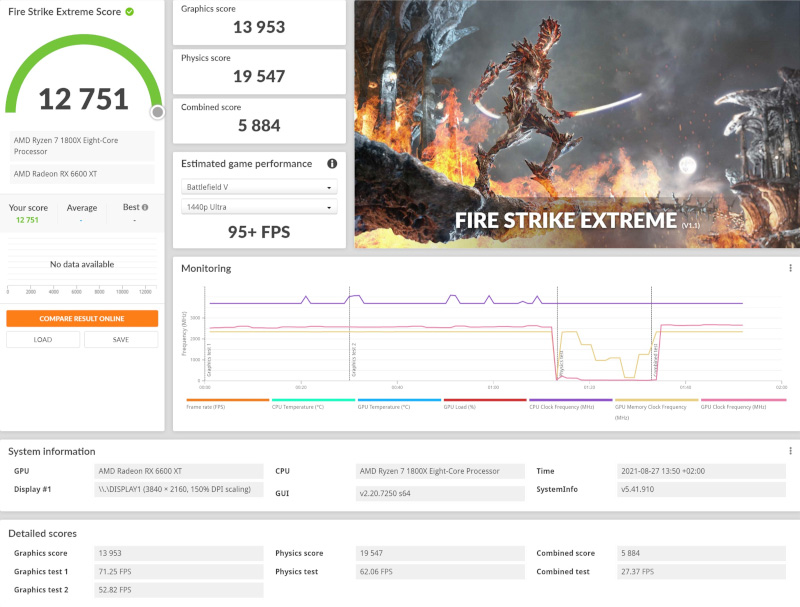Screen dimensions: 800x607
Task: Click Graphics test 1 value 71.25 FPS
Action: [x=179, y=572]
